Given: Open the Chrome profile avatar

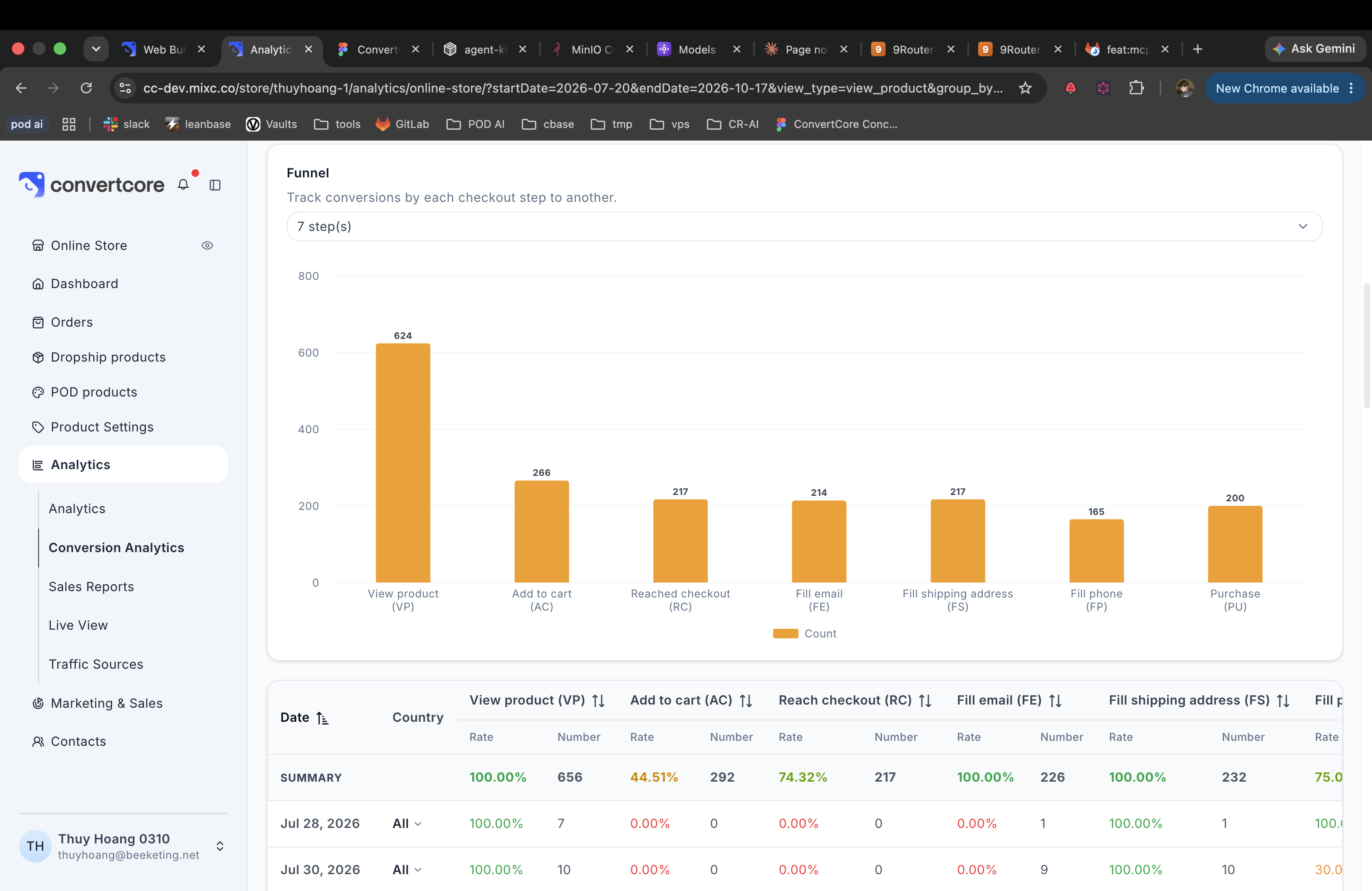Looking at the screenshot, I should [1185, 88].
